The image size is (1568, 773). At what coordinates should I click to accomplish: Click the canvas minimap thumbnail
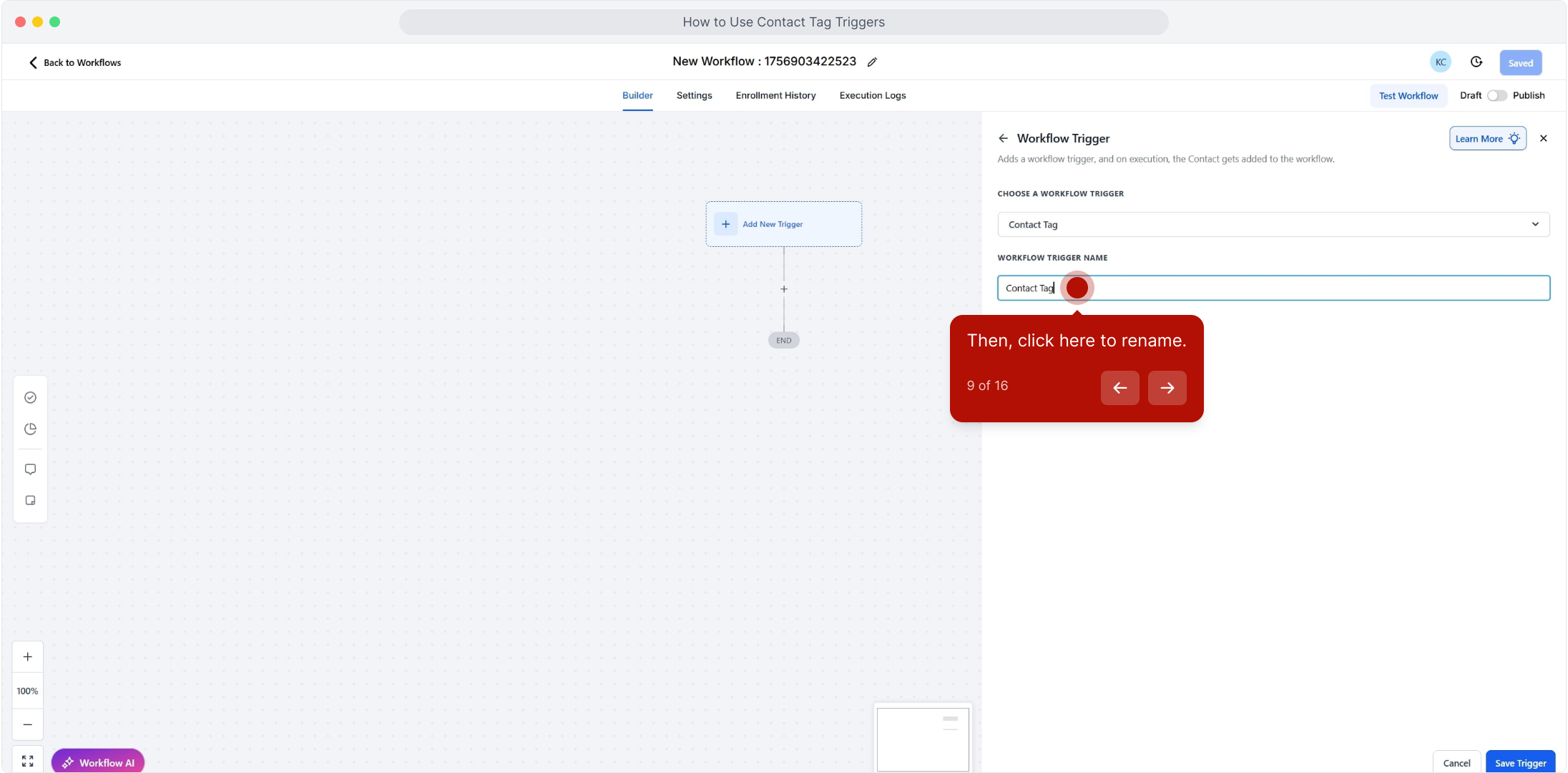coord(923,739)
